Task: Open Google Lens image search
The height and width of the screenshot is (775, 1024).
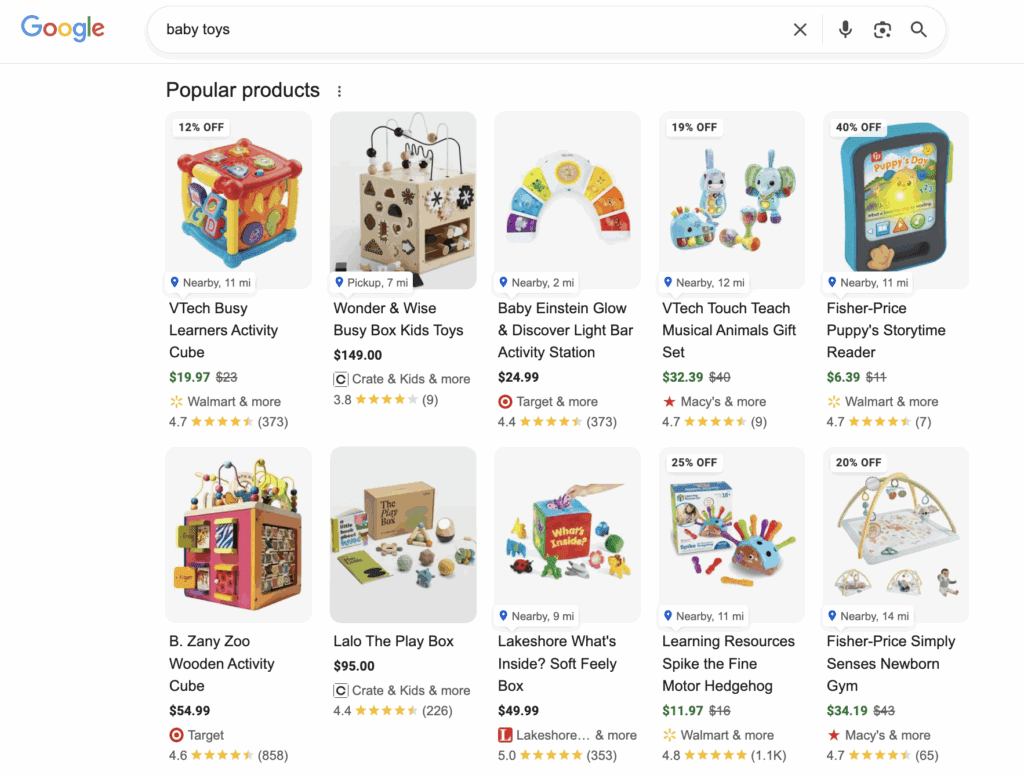Action: tap(882, 29)
